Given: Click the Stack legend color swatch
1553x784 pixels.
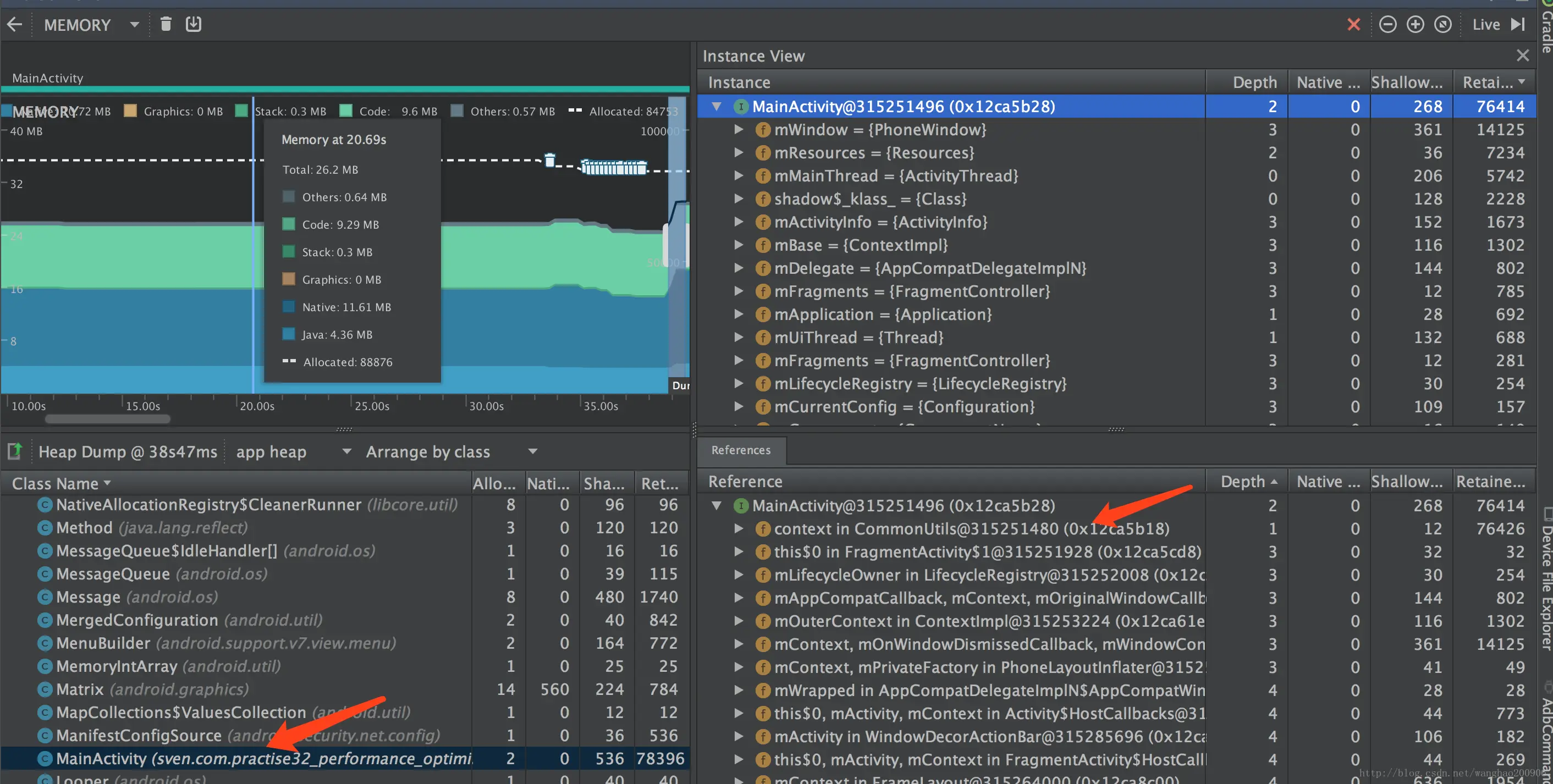Looking at the screenshot, I should pyautogui.click(x=241, y=111).
